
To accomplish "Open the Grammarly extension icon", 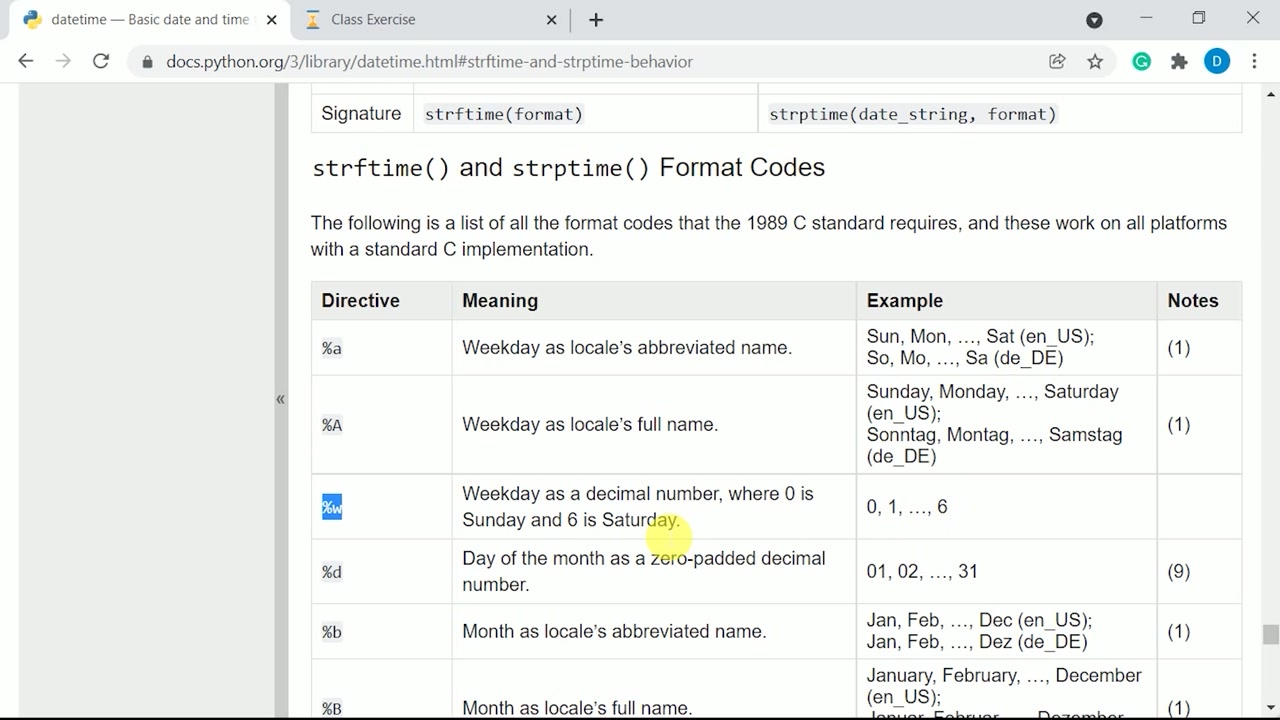I will pos(1141,62).
